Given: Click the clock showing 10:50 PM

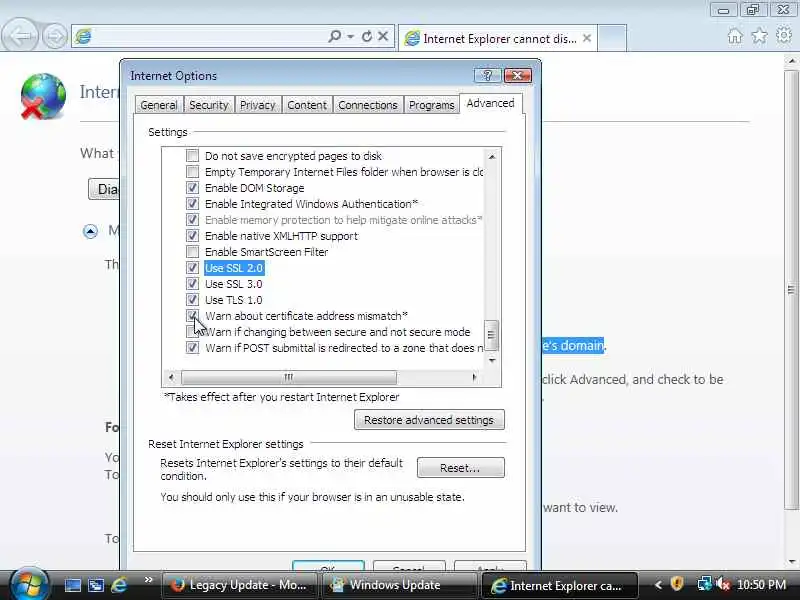Looking at the screenshot, I should [x=761, y=585].
